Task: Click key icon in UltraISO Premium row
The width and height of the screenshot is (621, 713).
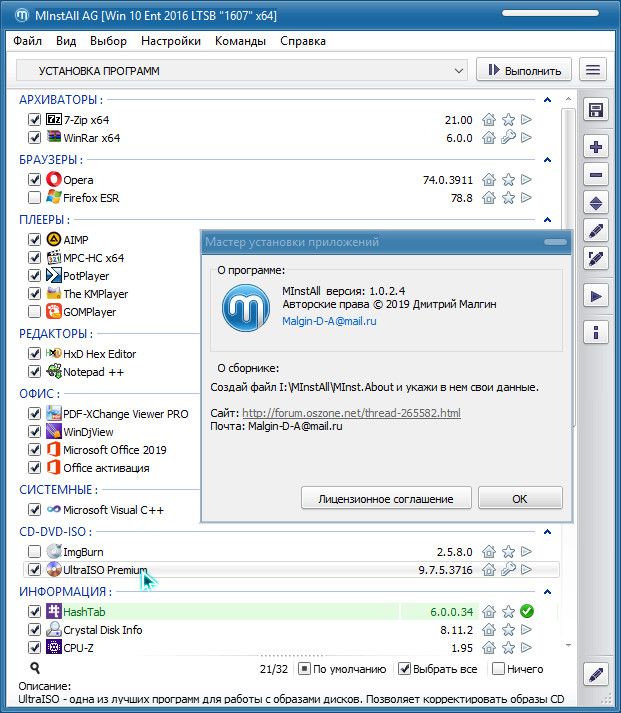Action: [x=508, y=569]
